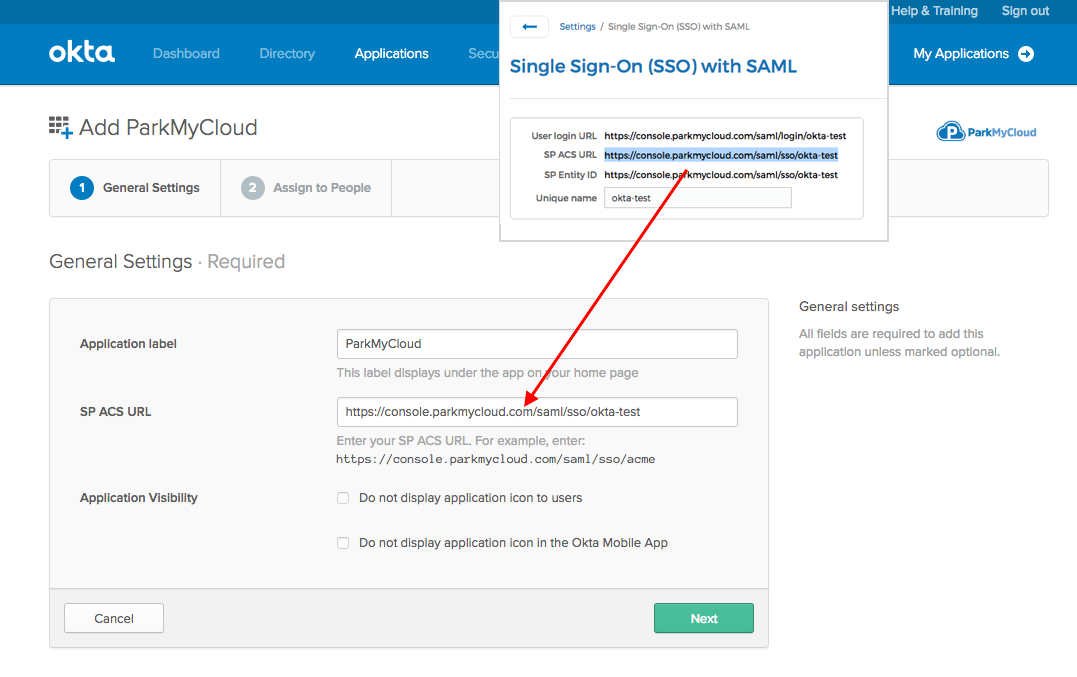Check Do not display application icon to users

click(x=343, y=498)
